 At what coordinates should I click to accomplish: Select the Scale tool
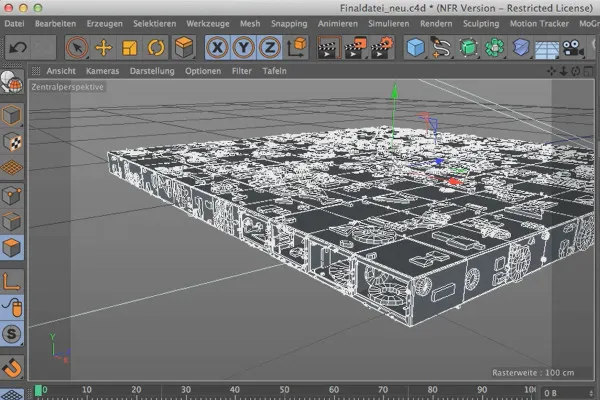click(x=129, y=48)
